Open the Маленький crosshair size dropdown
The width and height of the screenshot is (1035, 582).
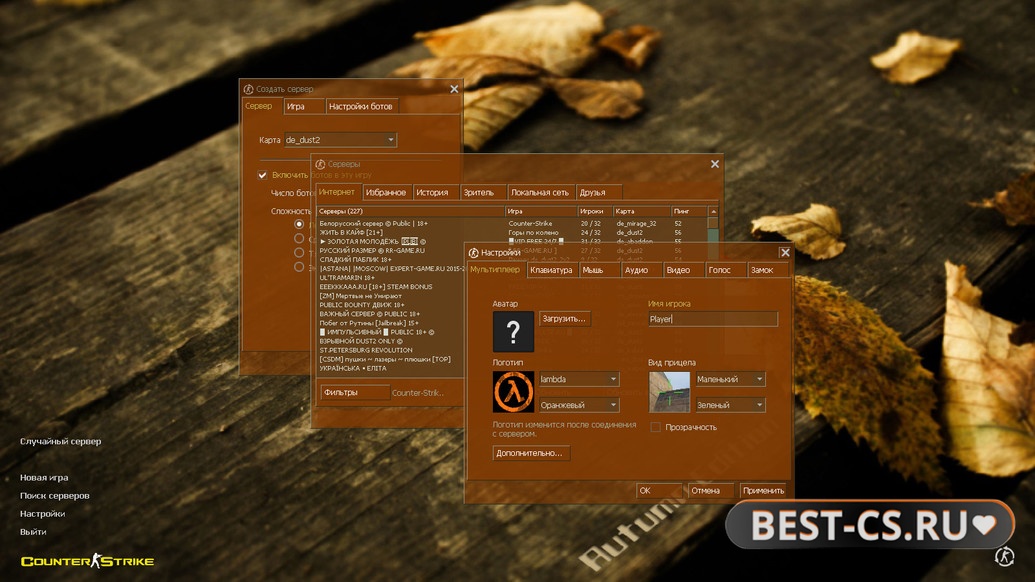click(730, 379)
